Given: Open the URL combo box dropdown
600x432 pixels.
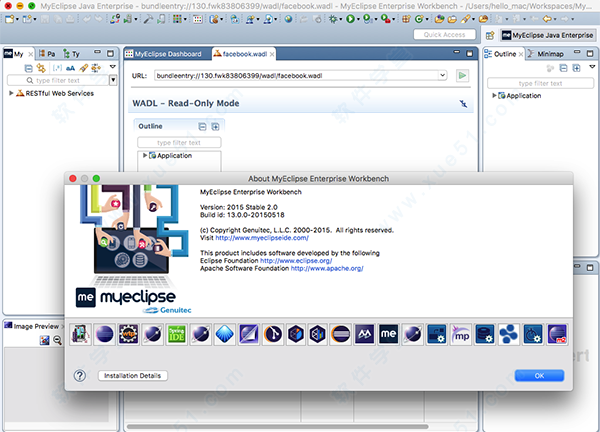Looking at the screenshot, I should tap(442, 75).
